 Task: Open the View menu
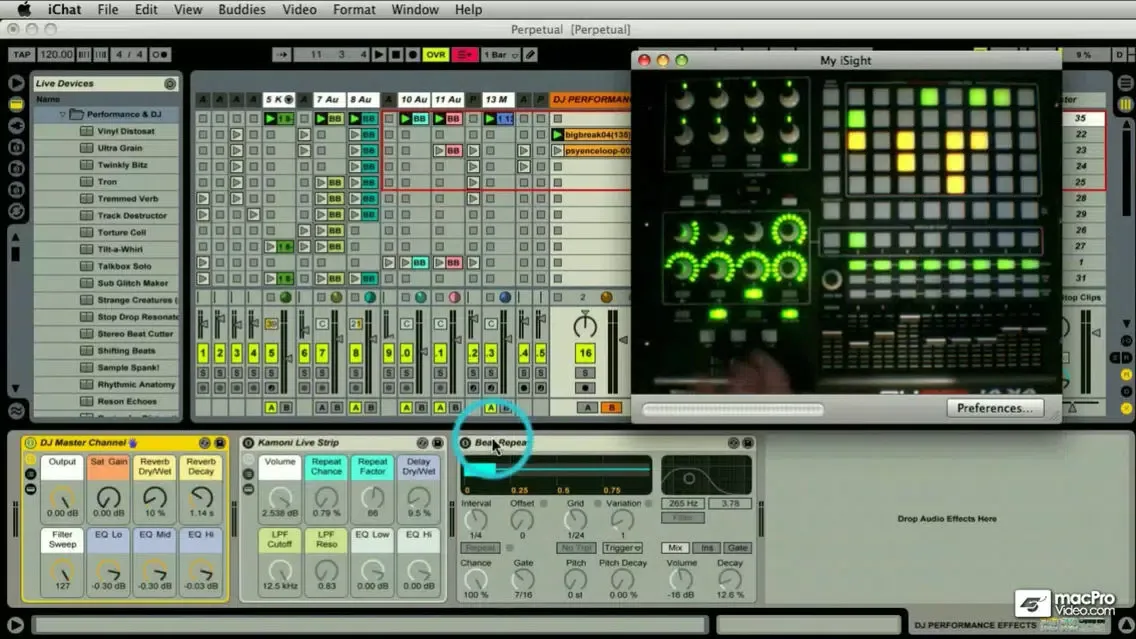(x=188, y=9)
